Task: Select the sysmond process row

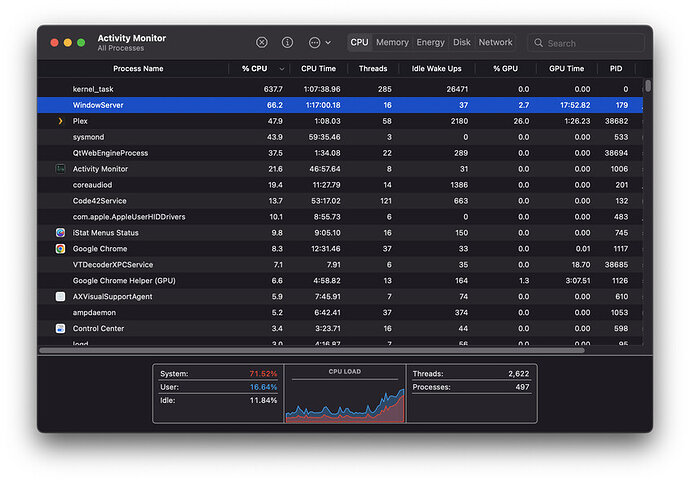Action: coord(340,137)
